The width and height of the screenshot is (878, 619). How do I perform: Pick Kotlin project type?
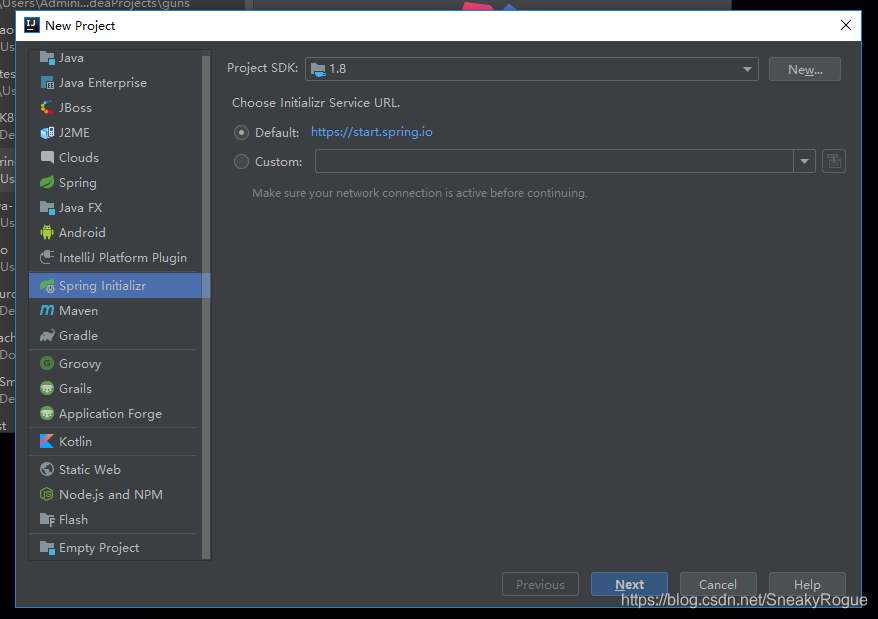(x=114, y=441)
